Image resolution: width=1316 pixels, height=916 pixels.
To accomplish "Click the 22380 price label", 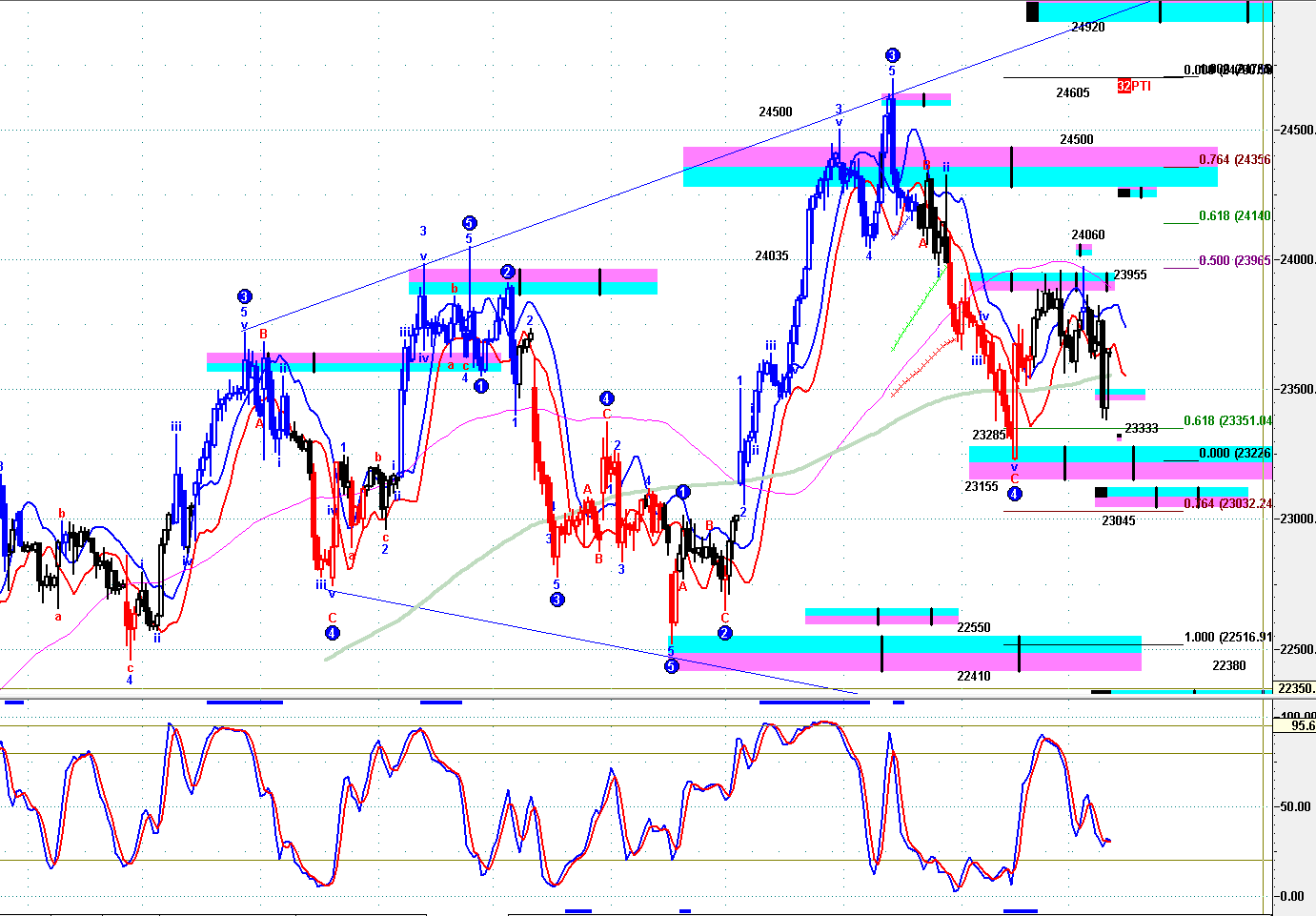I will 1229,665.
